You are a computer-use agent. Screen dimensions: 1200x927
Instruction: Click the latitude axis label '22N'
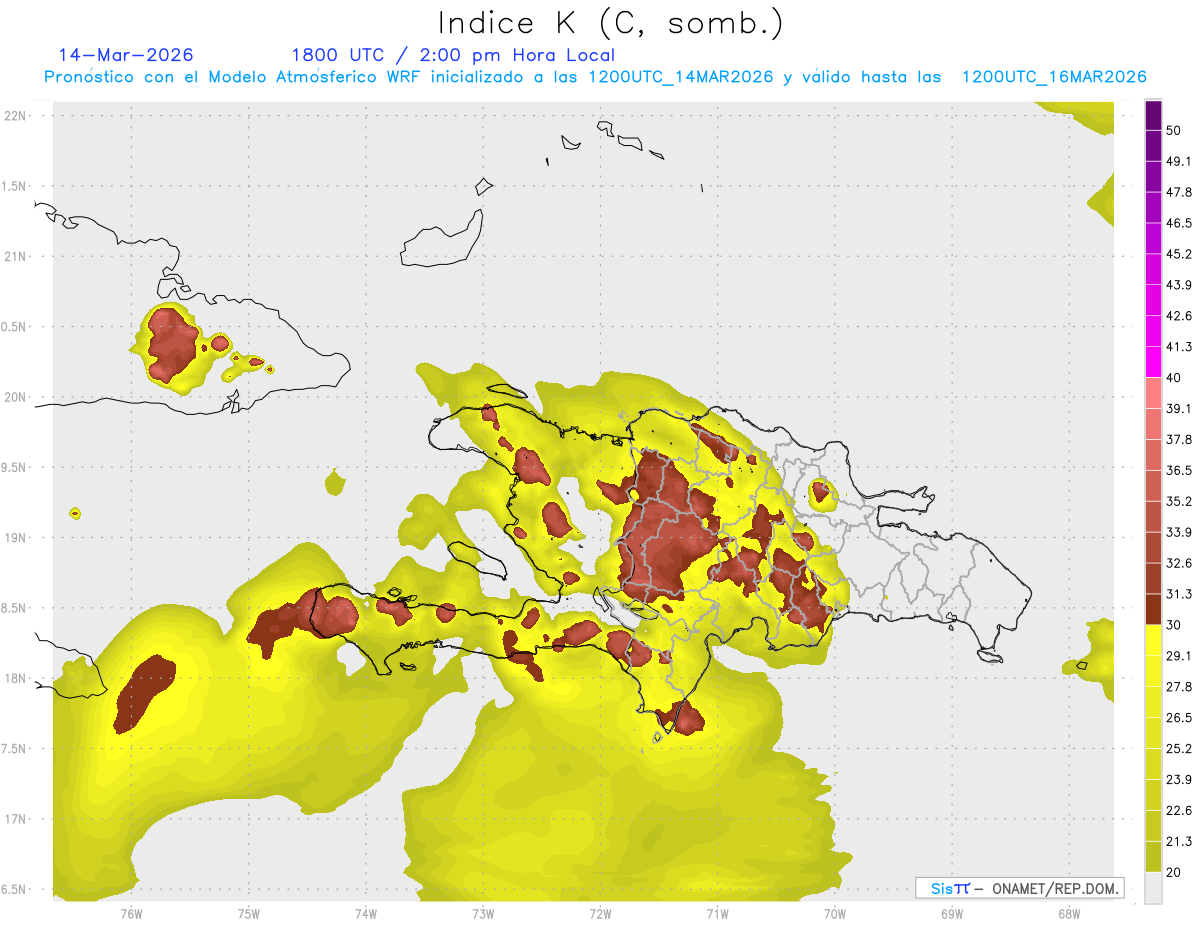14,115
